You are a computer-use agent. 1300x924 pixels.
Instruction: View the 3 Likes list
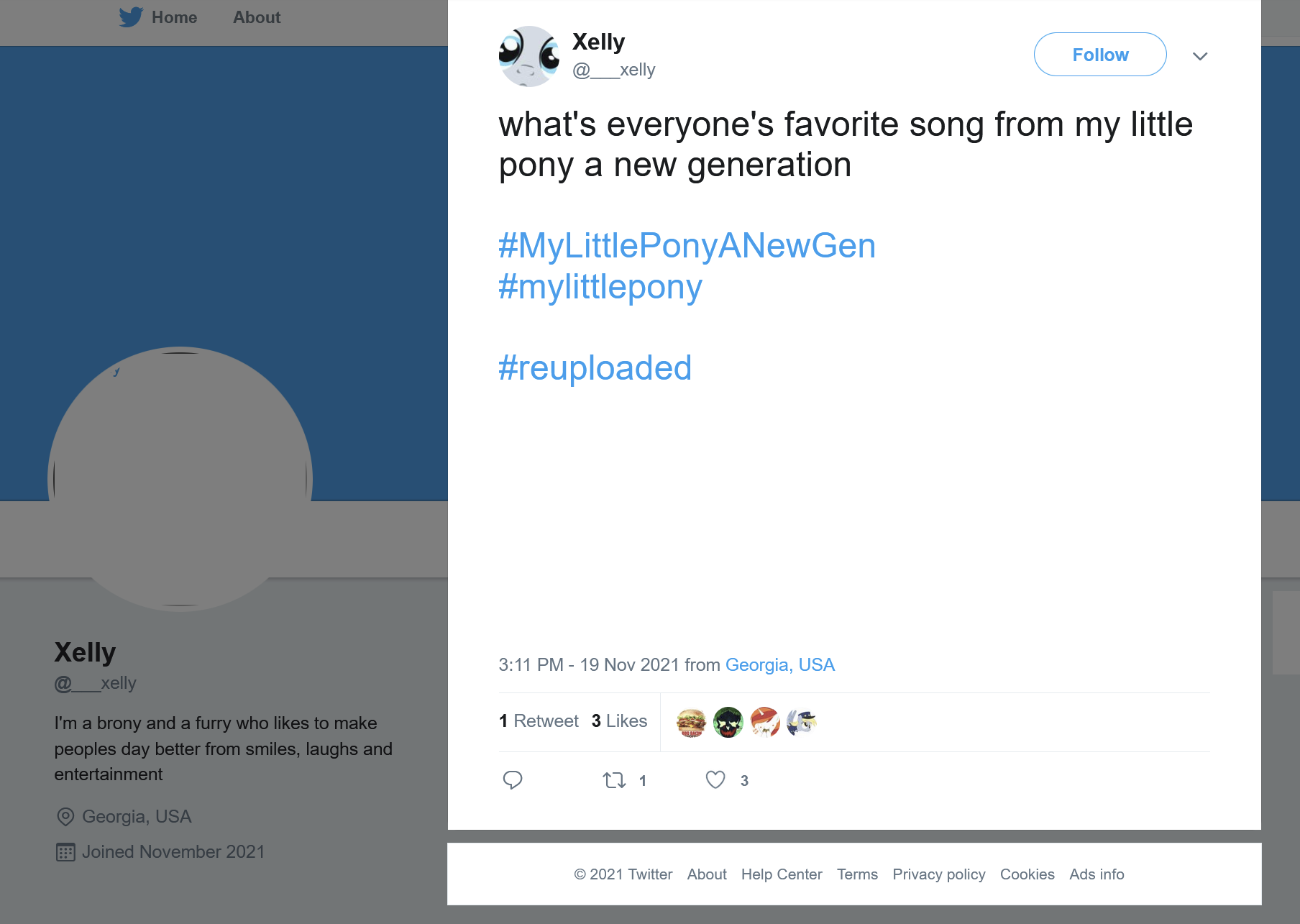click(619, 721)
